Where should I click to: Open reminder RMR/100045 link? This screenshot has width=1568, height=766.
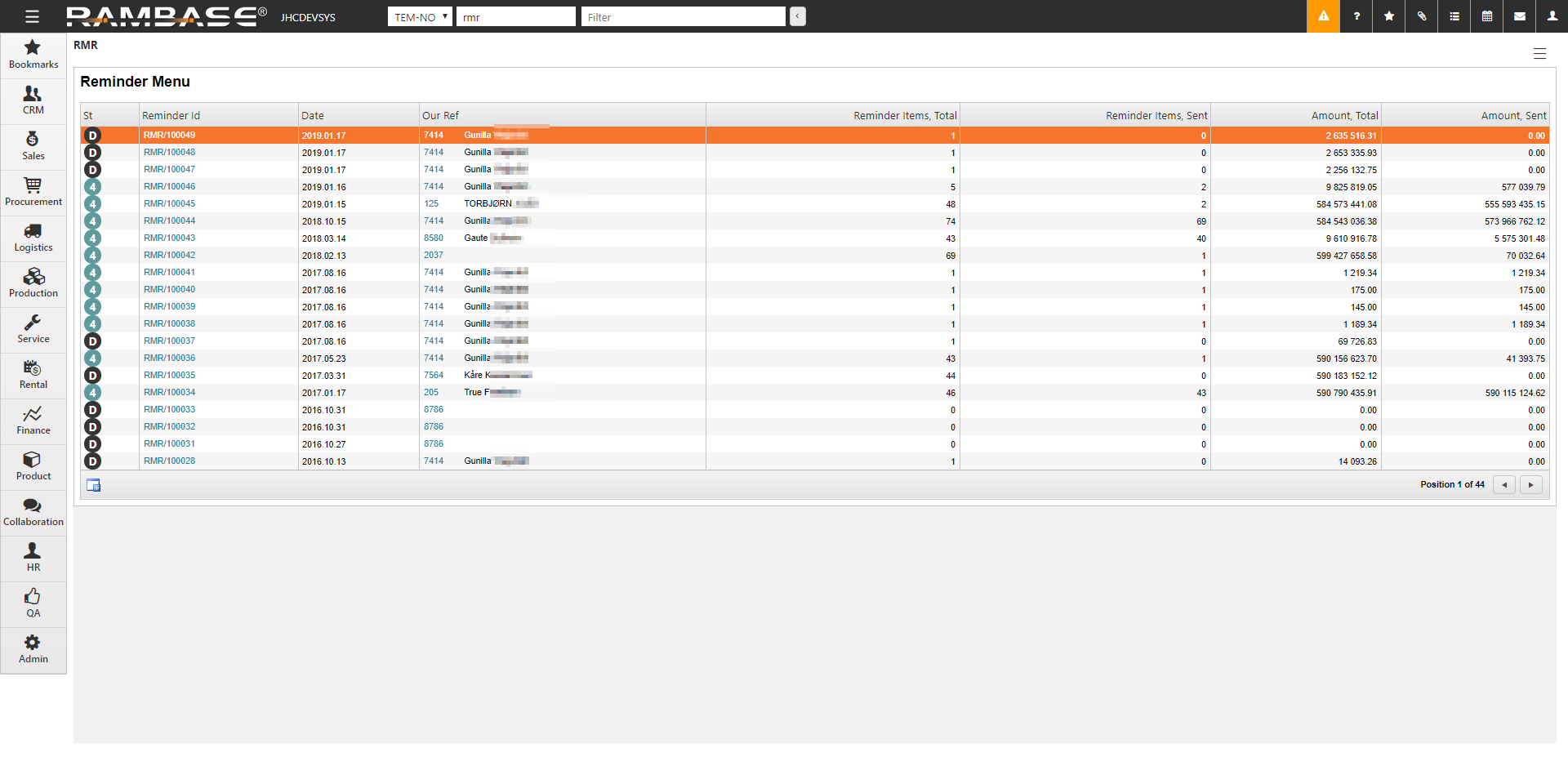(x=169, y=204)
